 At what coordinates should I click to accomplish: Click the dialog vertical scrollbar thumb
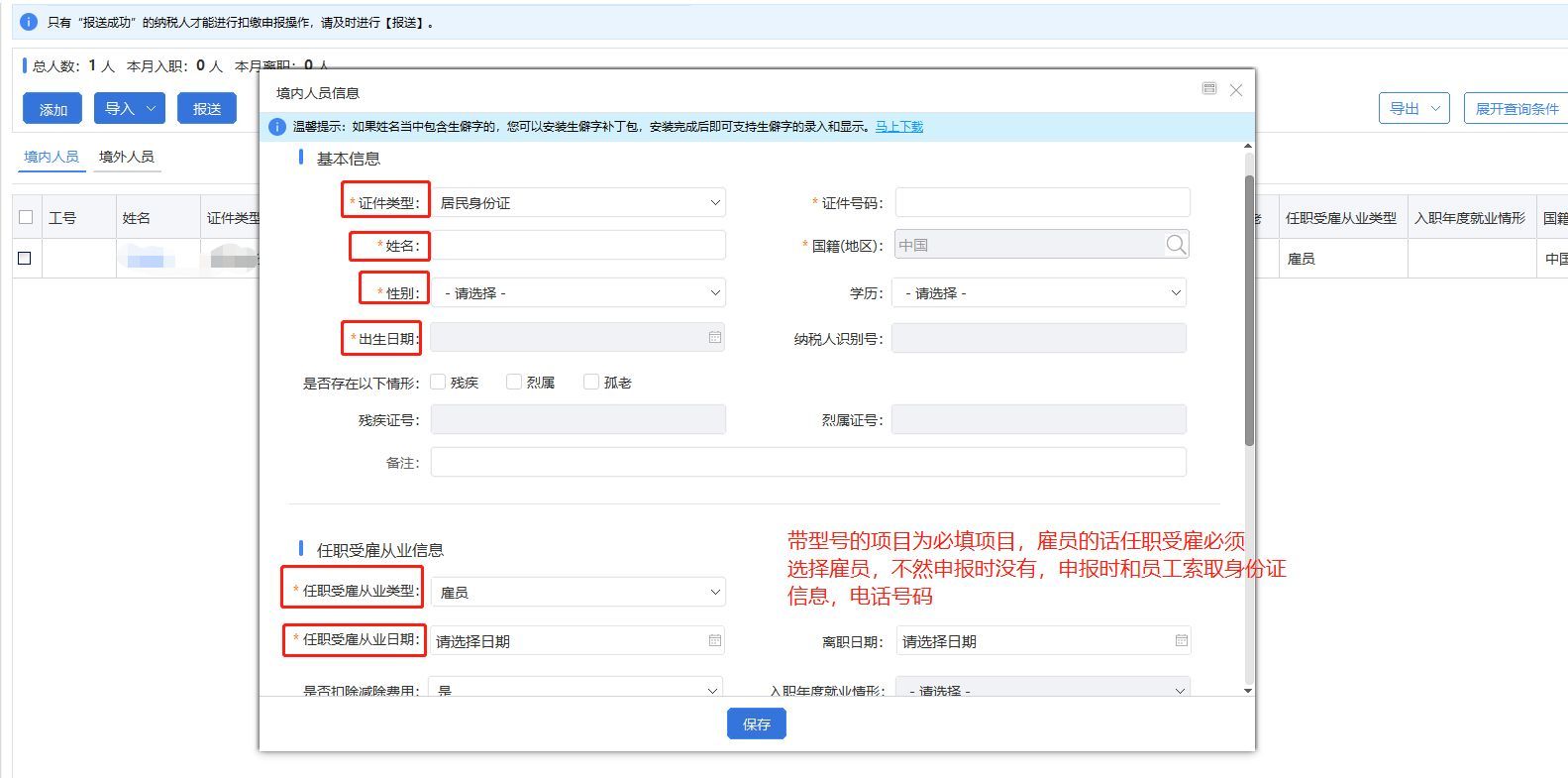[1248, 309]
